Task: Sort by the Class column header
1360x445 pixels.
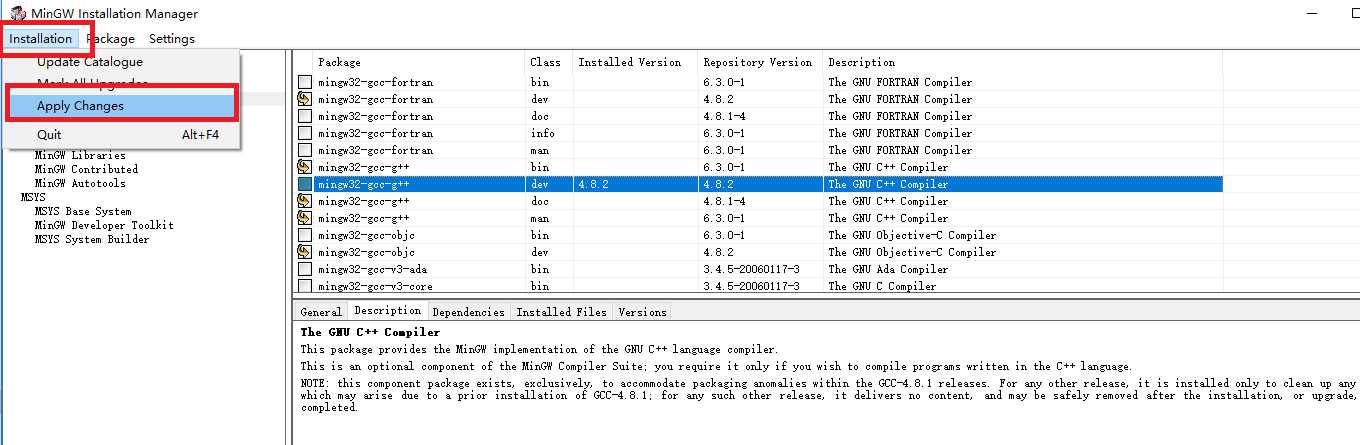Action: tap(548, 62)
